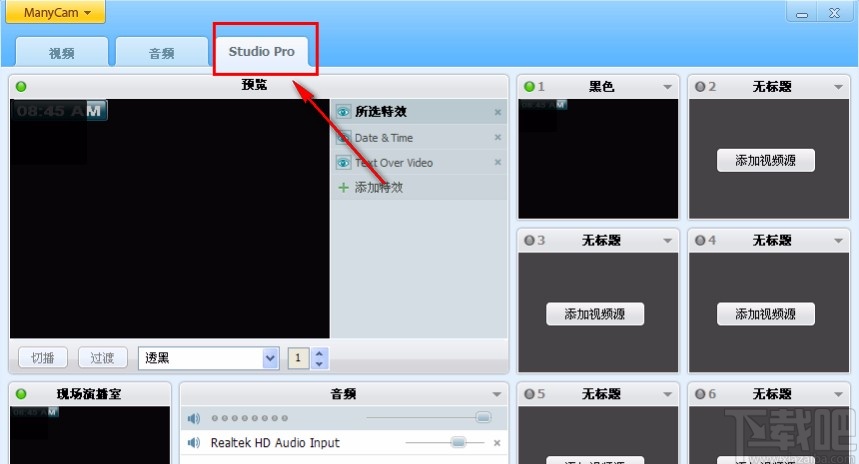Increase transition duration with up arrow
This screenshot has height=464, width=859.
coord(319,353)
